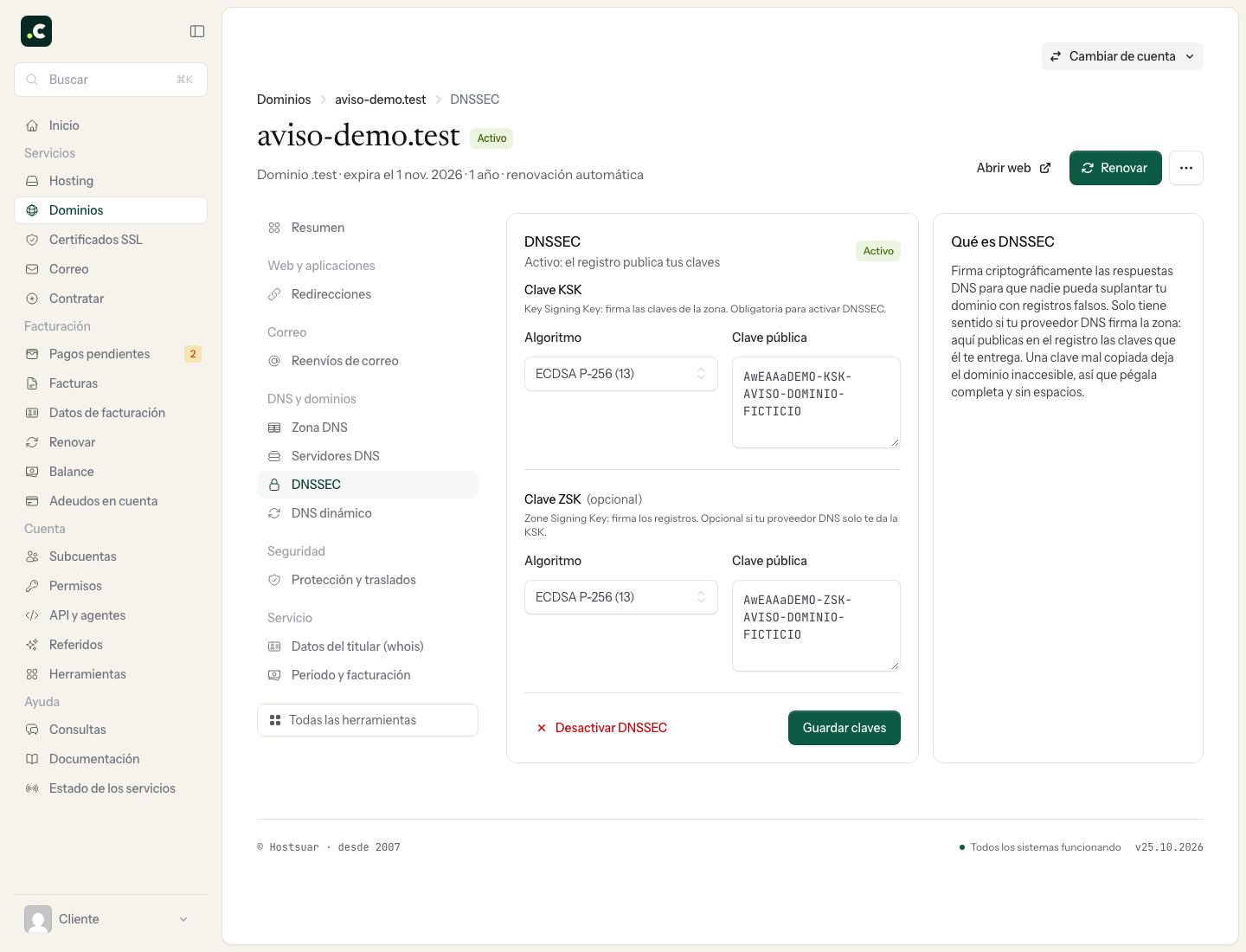1246x952 pixels.
Task: Open Periodo y facturación
Action: [x=368, y=675]
